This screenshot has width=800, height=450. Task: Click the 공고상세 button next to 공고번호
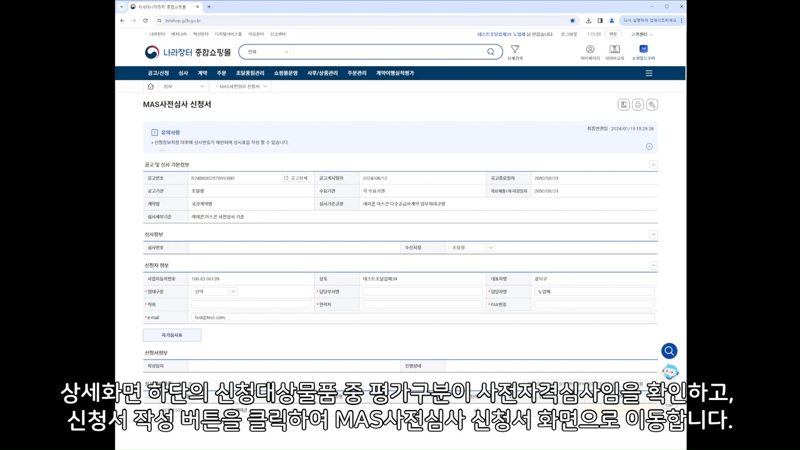(296, 178)
